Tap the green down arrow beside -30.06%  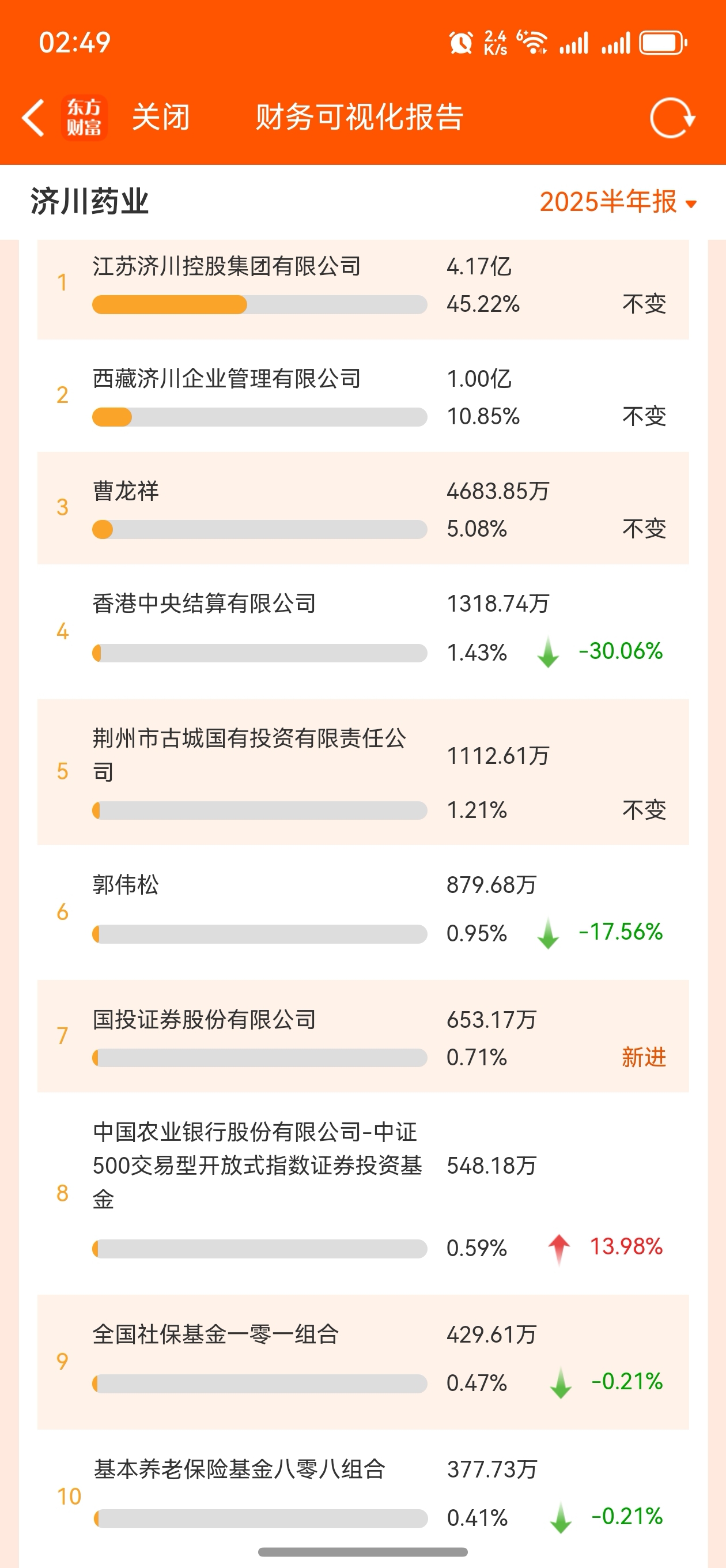(549, 652)
